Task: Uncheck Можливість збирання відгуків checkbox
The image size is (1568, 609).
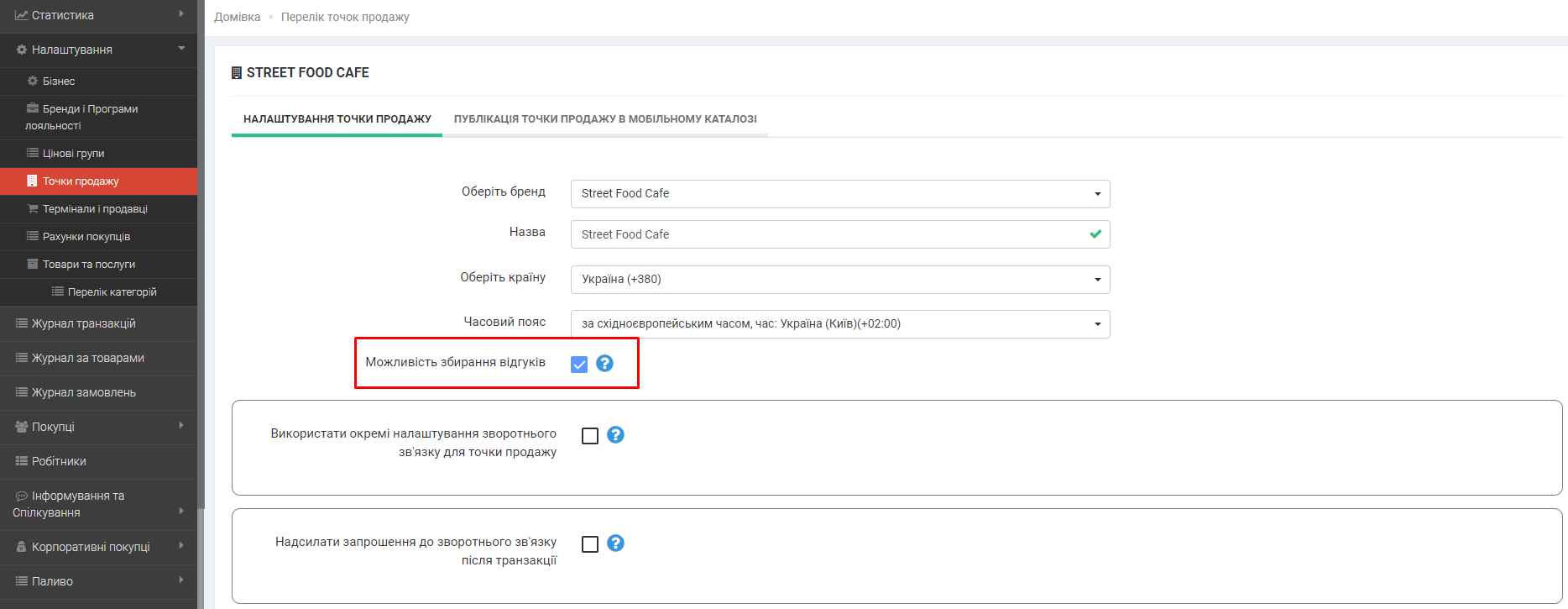Action: [579, 364]
